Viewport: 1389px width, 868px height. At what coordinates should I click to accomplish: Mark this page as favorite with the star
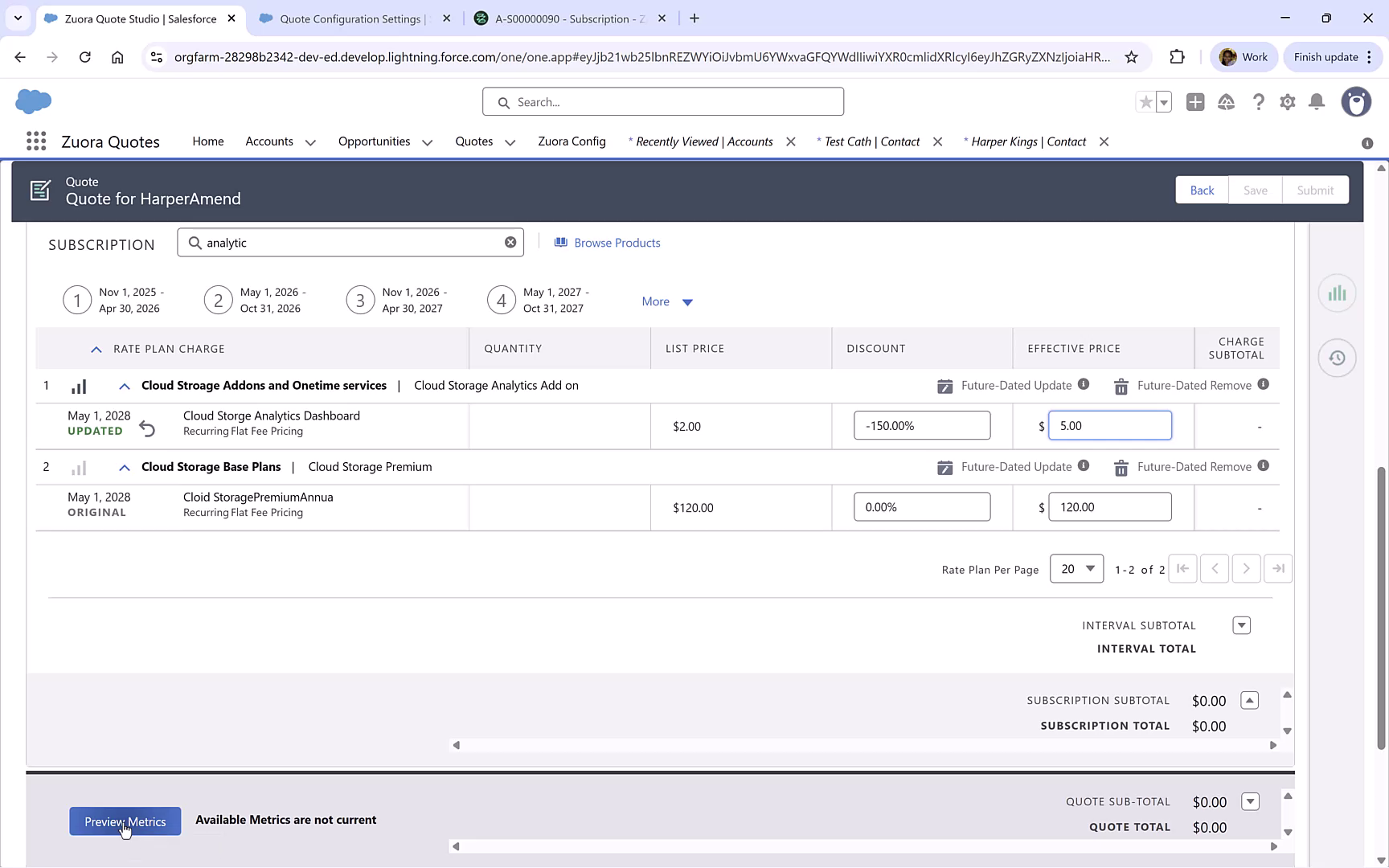coord(1145,102)
